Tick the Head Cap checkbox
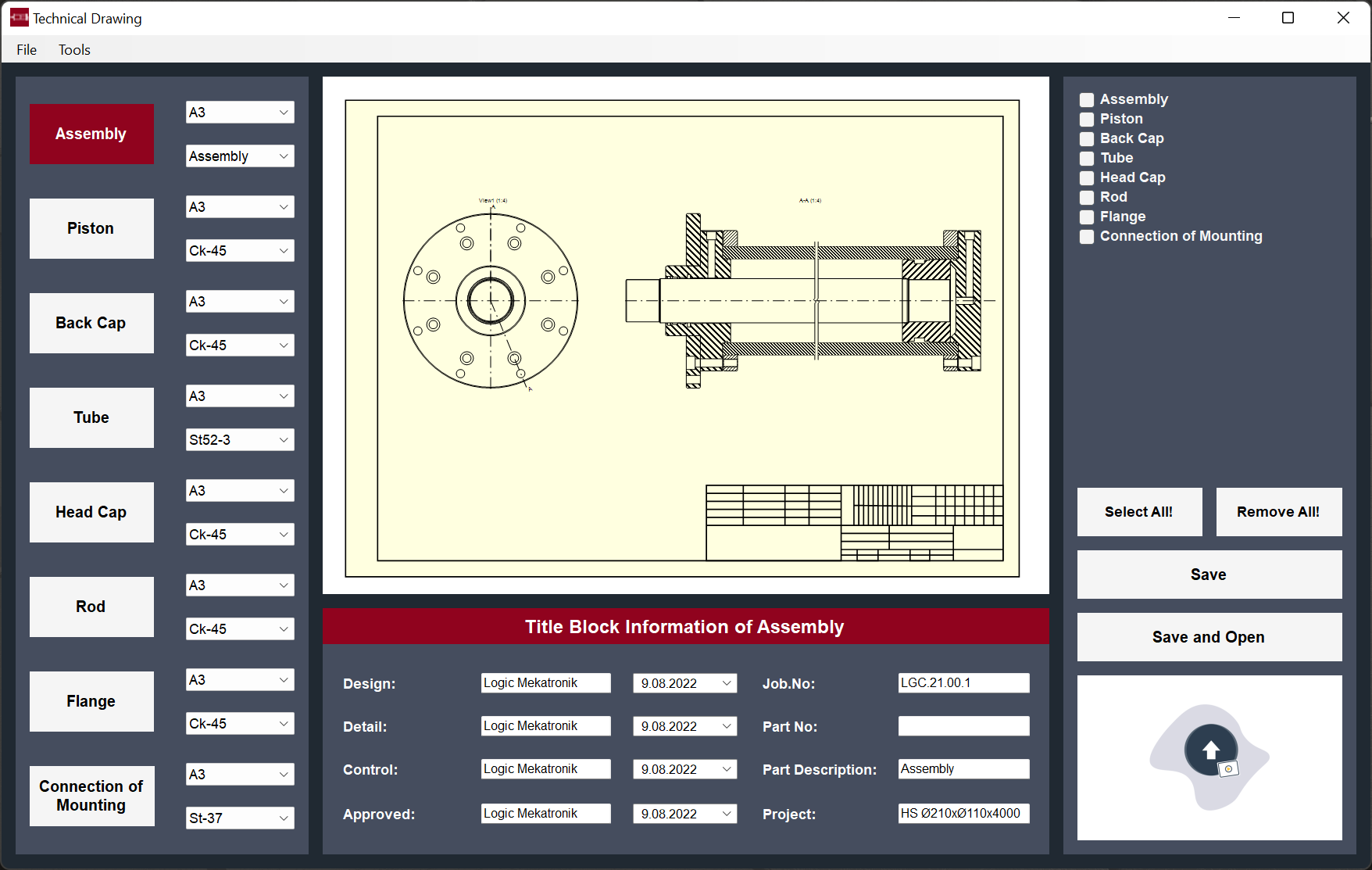The height and width of the screenshot is (870, 1372). (1087, 178)
